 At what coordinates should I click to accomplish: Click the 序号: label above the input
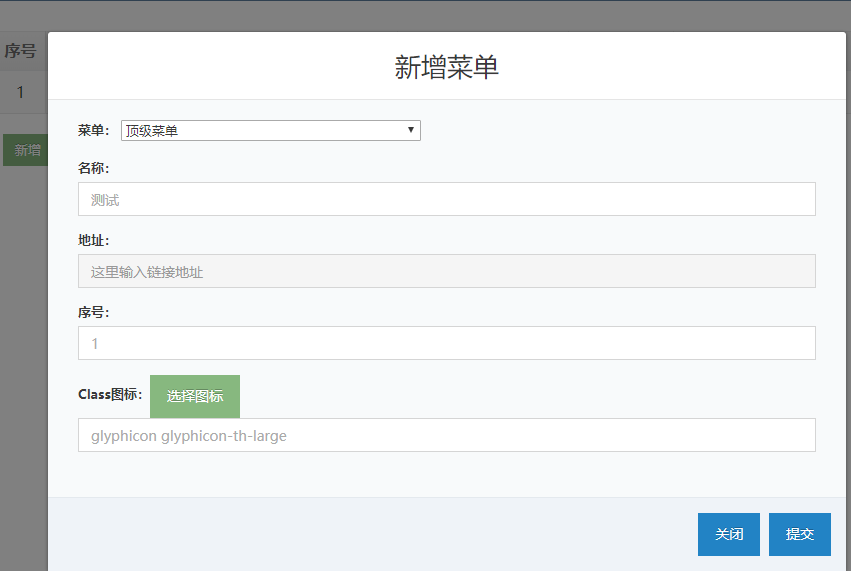coord(94,312)
